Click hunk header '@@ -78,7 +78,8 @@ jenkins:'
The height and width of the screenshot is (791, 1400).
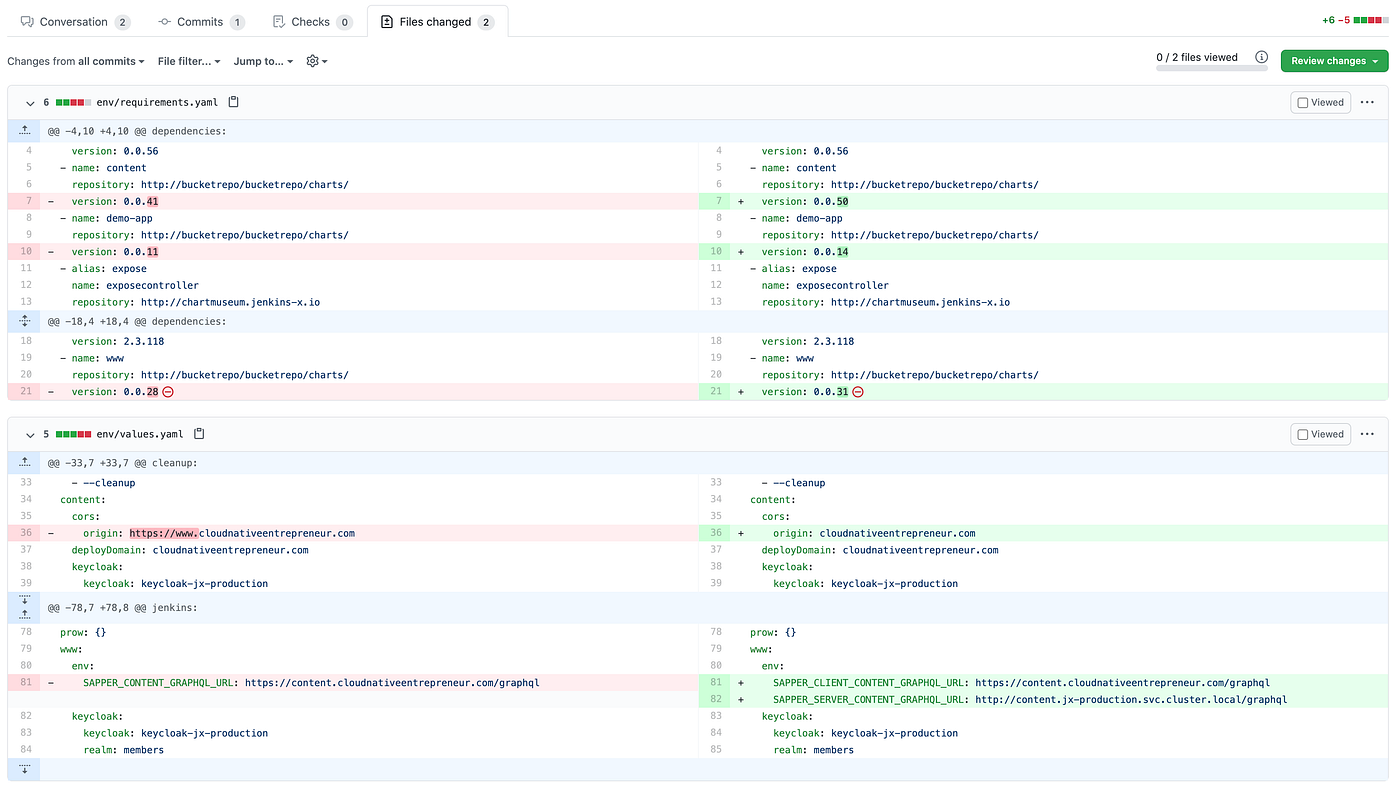[122, 607]
